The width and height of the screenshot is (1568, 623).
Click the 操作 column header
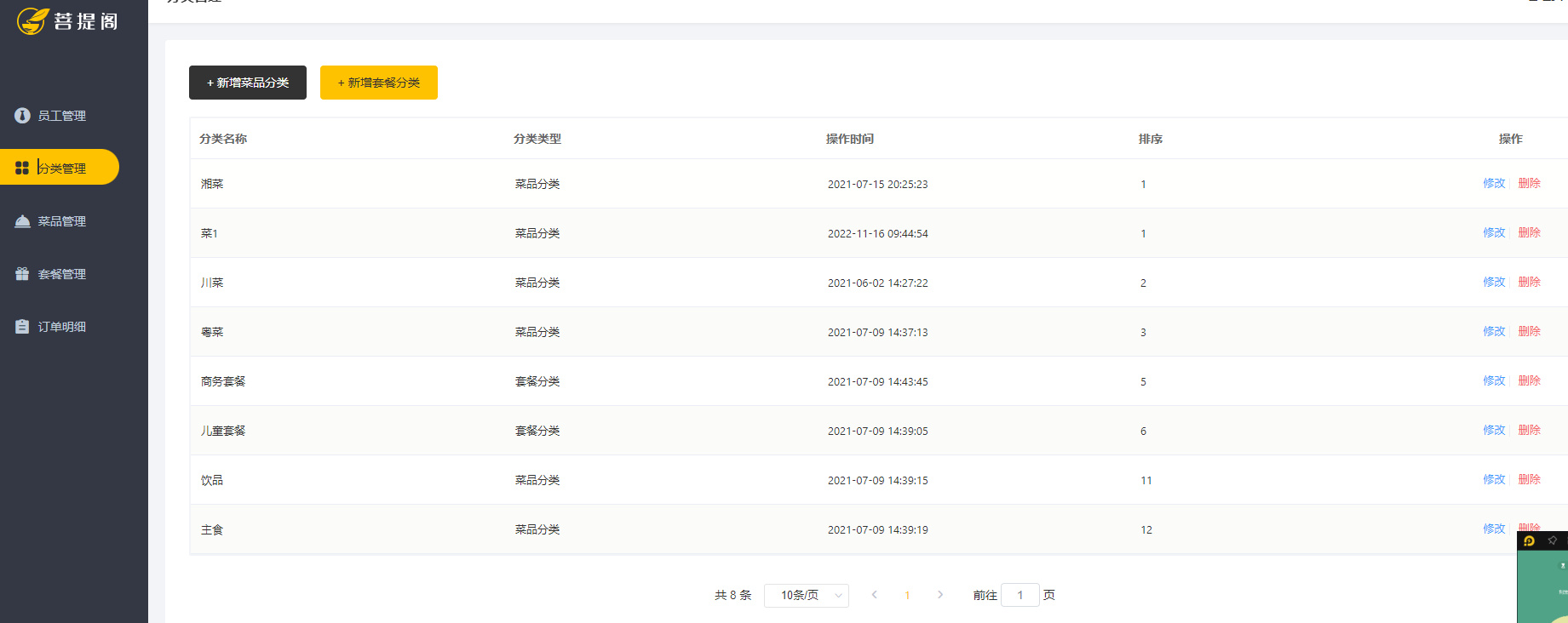pyautogui.click(x=1511, y=139)
